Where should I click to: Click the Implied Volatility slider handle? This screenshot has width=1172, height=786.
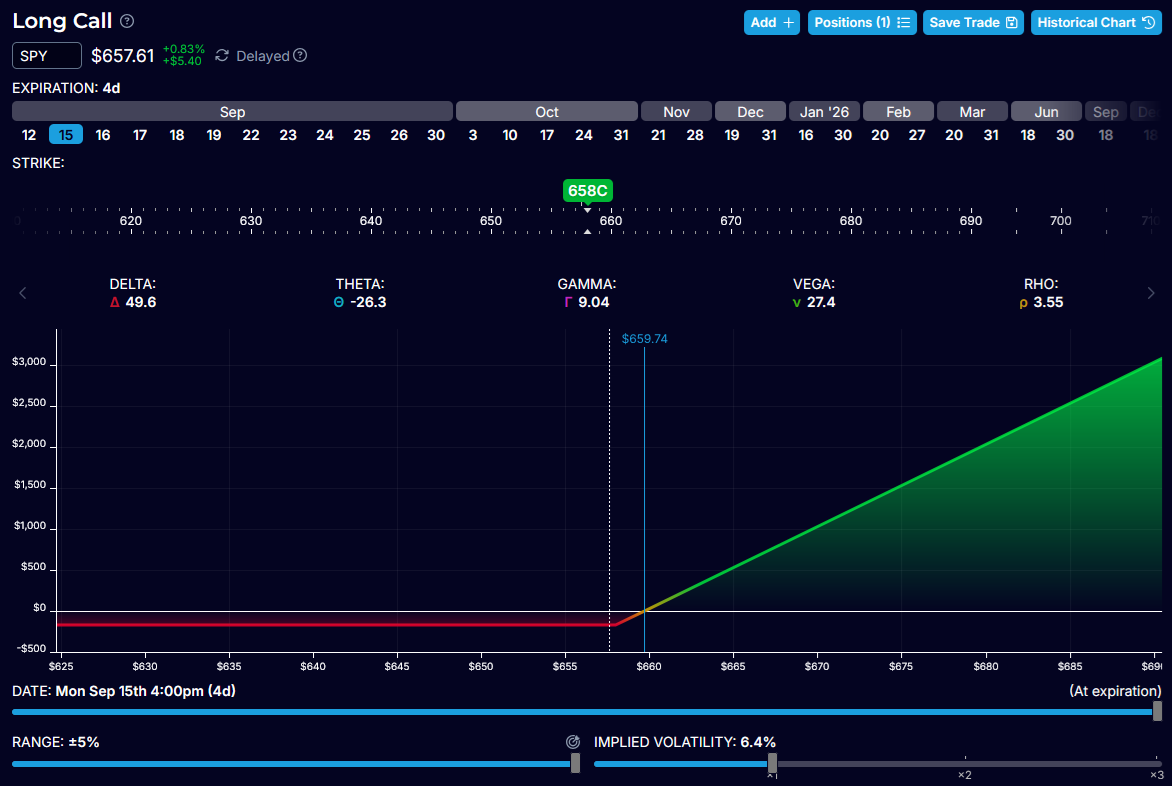772,763
